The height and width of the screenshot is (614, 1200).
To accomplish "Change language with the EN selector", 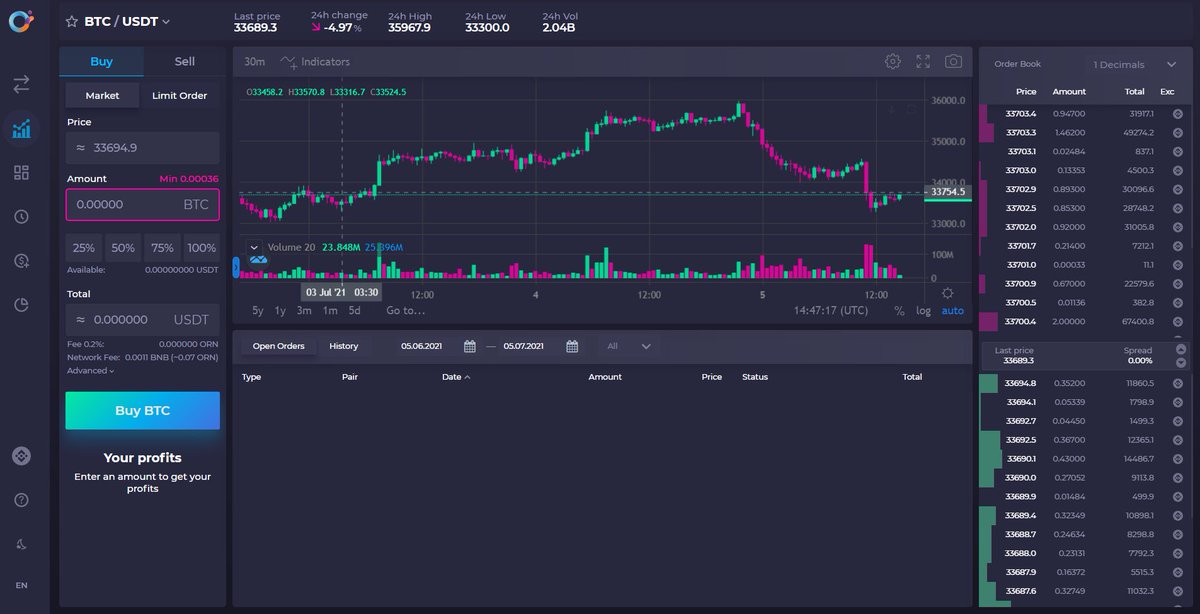I will point(21,585).
